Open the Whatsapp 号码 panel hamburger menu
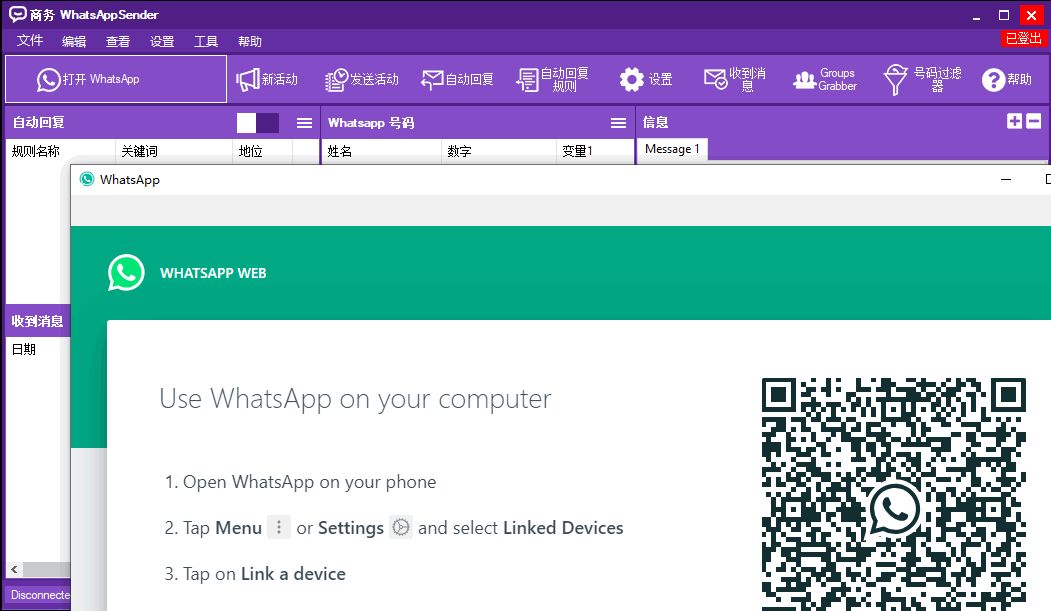This screenshot has height=611, width=1051. pyautogui.click(x=618, y=123)
